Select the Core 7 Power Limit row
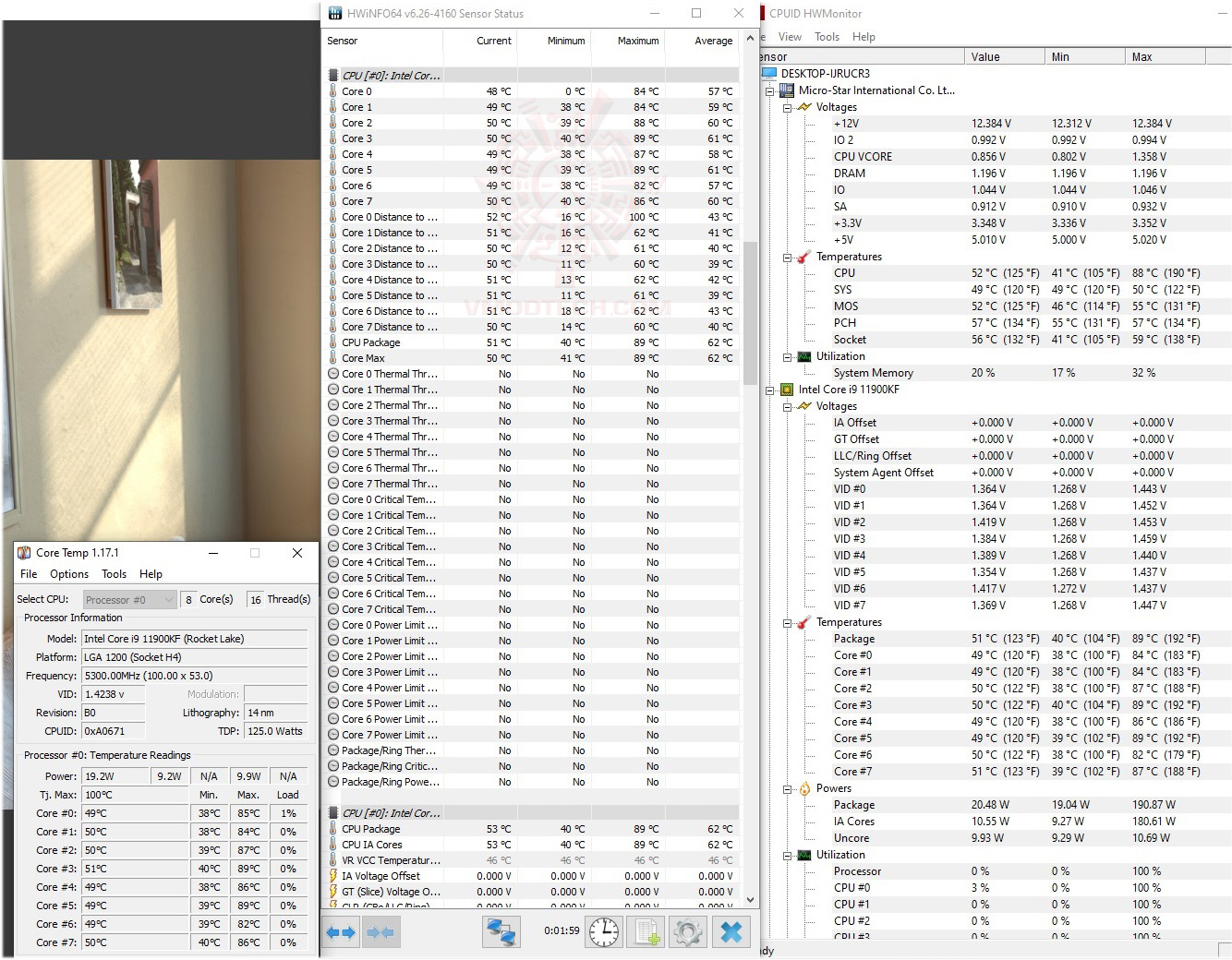 (x=534, y=735)
